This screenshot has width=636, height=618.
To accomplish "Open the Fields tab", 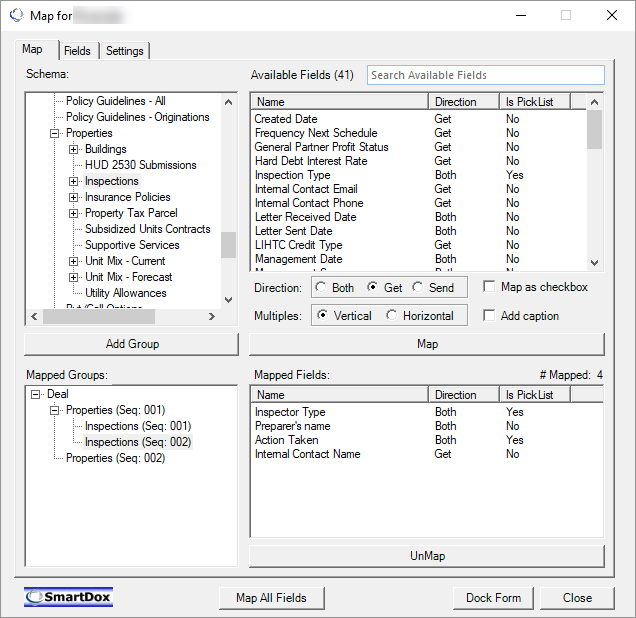I will pyautogui.click(x=78, y=51).
